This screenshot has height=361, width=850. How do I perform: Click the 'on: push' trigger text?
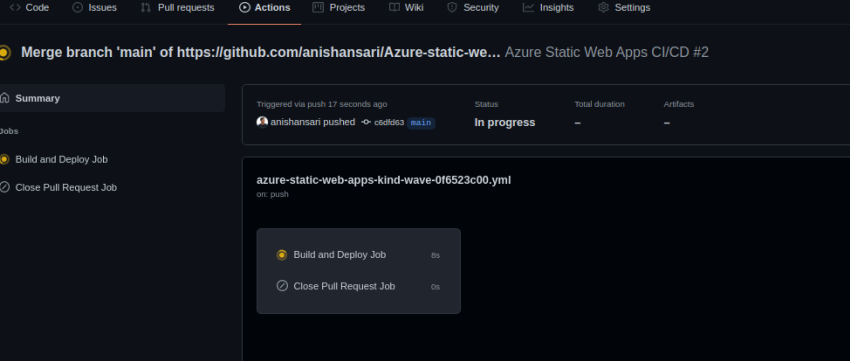click(273, 194)
